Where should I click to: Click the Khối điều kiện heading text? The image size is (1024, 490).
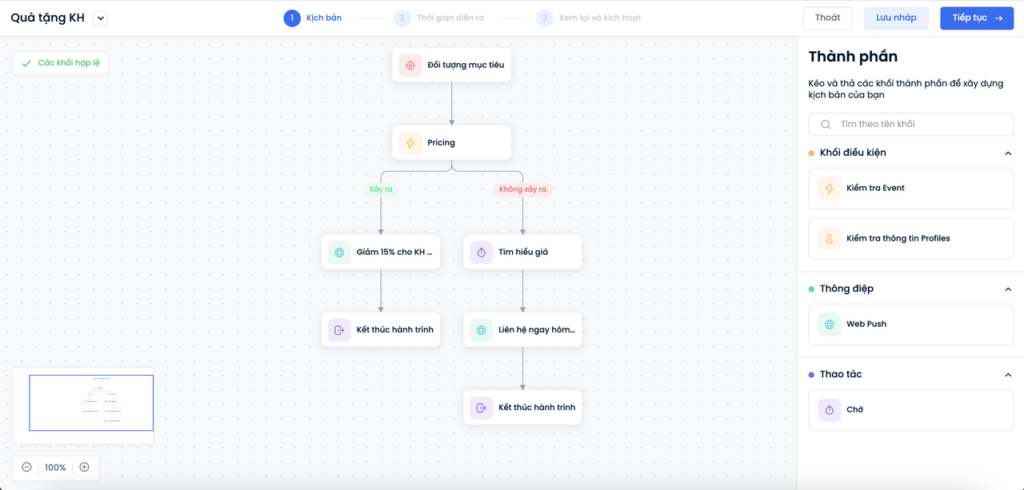[853, 153]
